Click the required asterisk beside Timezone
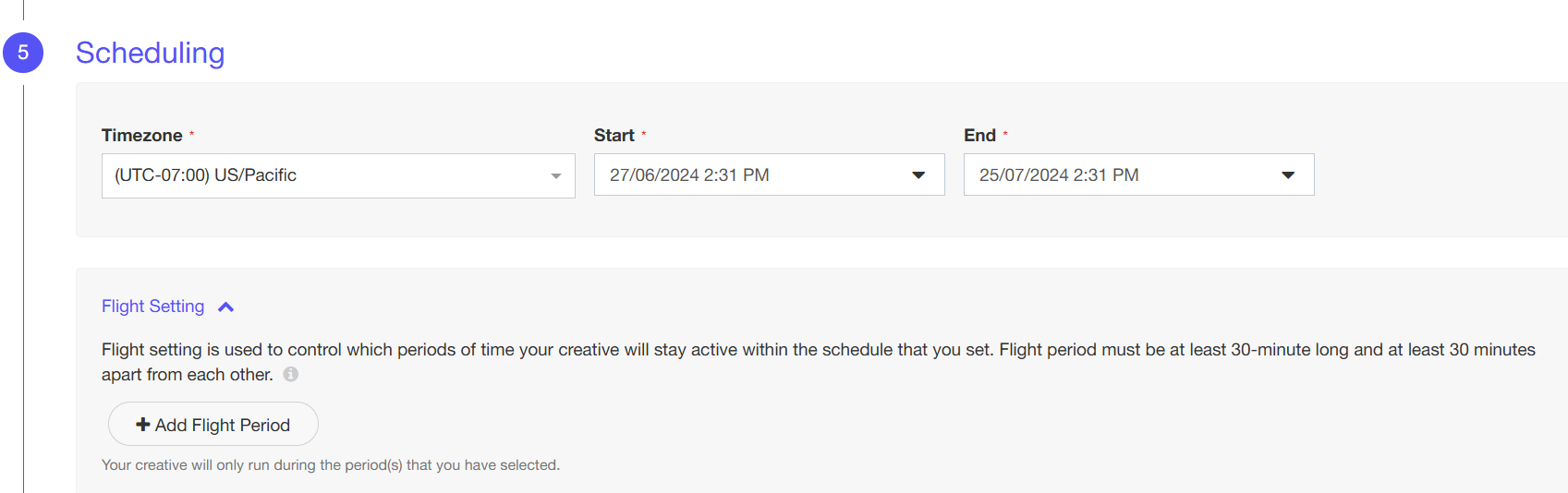 (x=192, y=135)
